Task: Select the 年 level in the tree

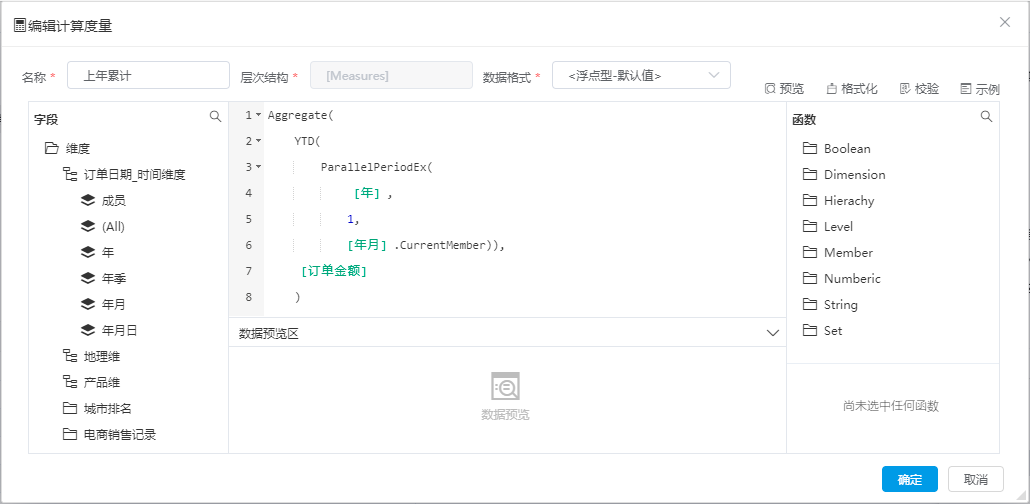Action: [108, 252]
